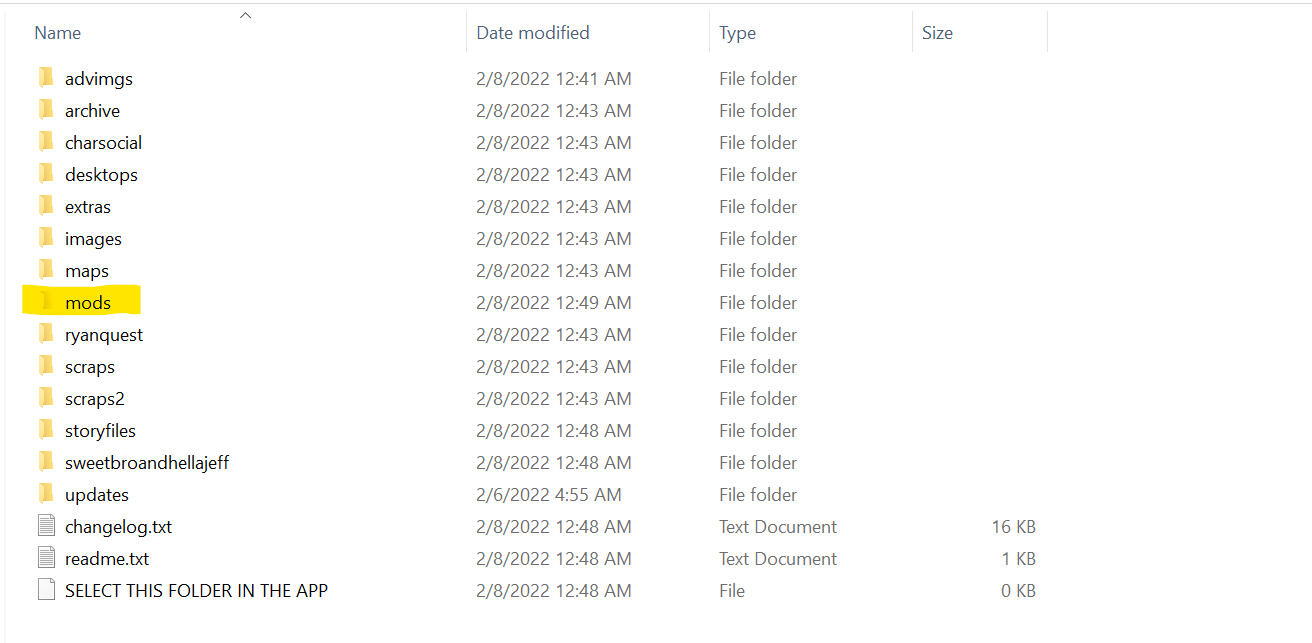This screenshot has height=643, width=1312.
Task: Click the updates folder icon
Action: 45,494
